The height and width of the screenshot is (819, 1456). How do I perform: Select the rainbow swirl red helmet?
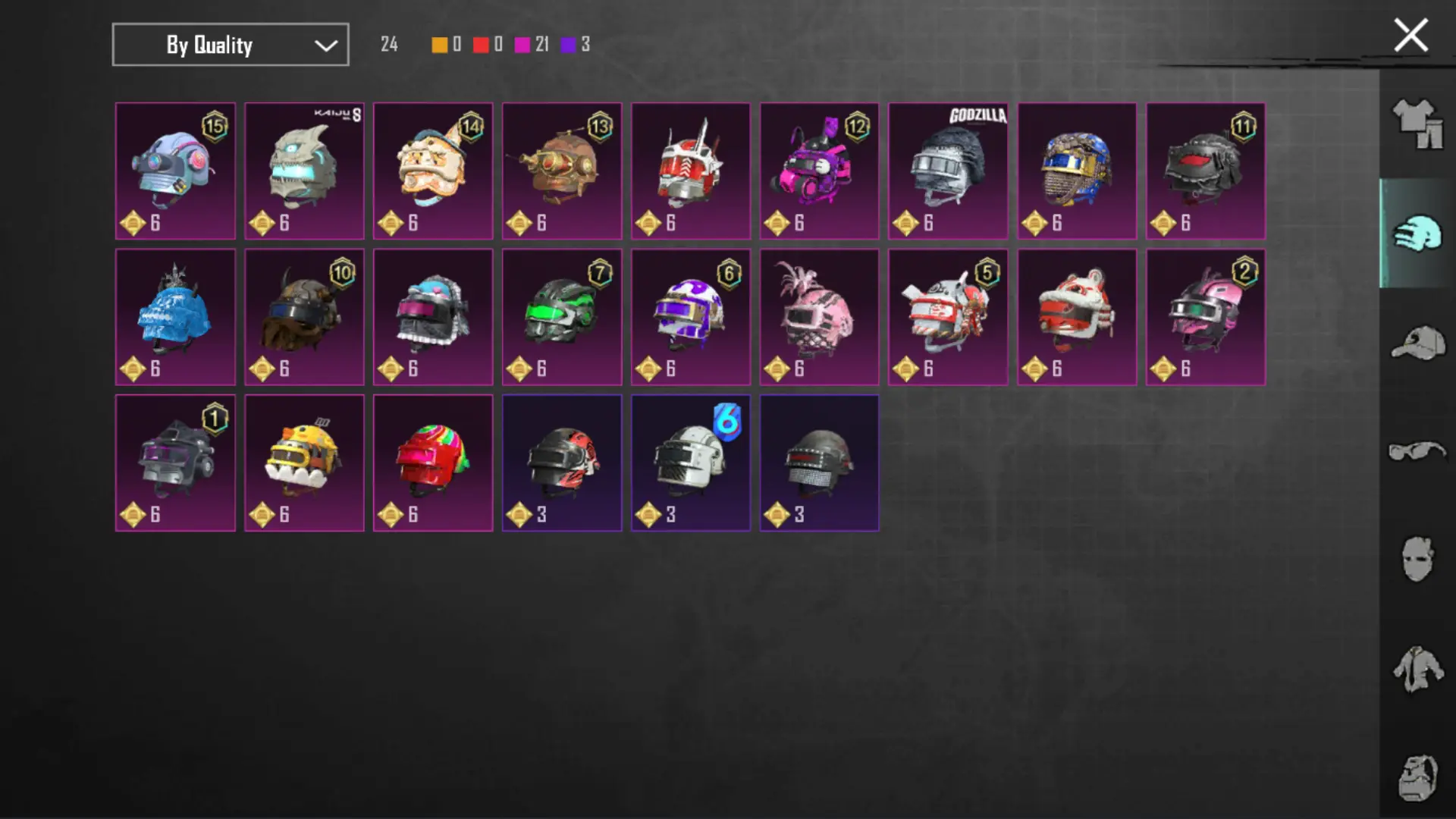click(x=433, y=463)
